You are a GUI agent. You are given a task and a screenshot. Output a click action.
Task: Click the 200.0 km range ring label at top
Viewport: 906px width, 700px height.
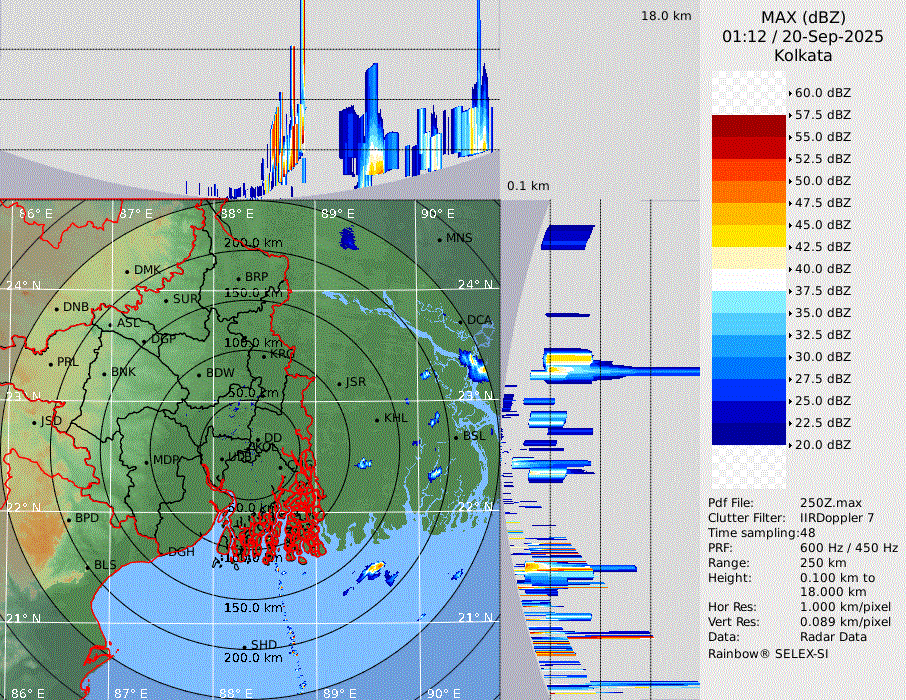(252, 243)
